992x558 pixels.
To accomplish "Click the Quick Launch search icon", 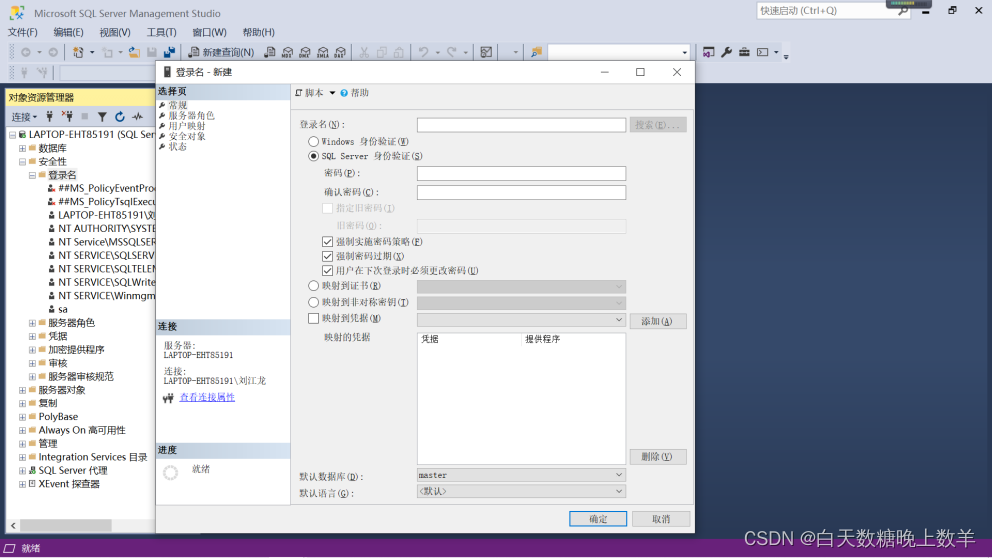I will (902, 11).
